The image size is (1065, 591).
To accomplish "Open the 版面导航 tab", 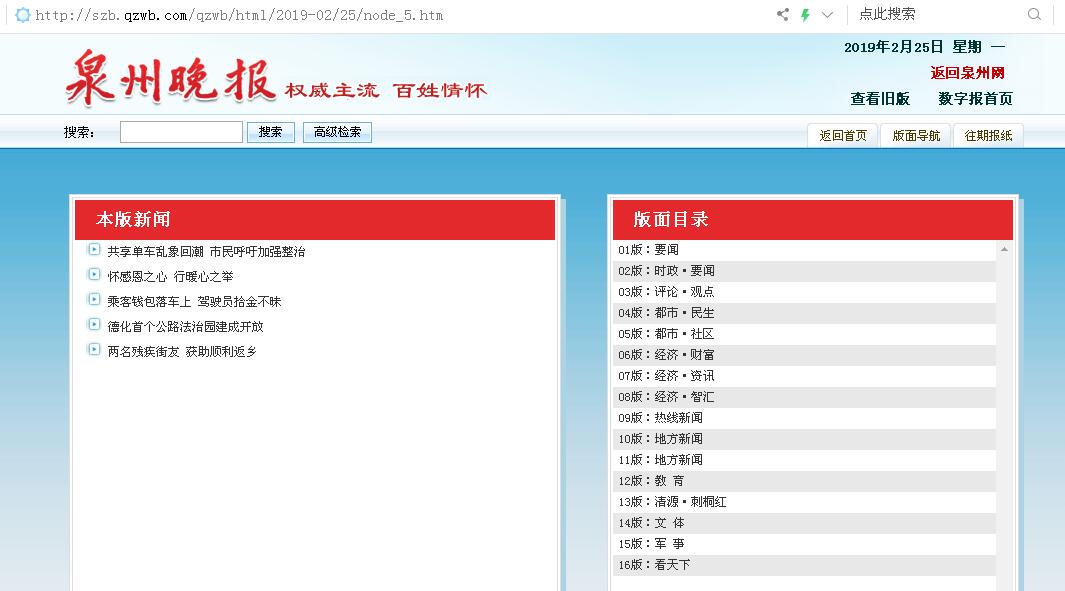I will coord(916,136).
